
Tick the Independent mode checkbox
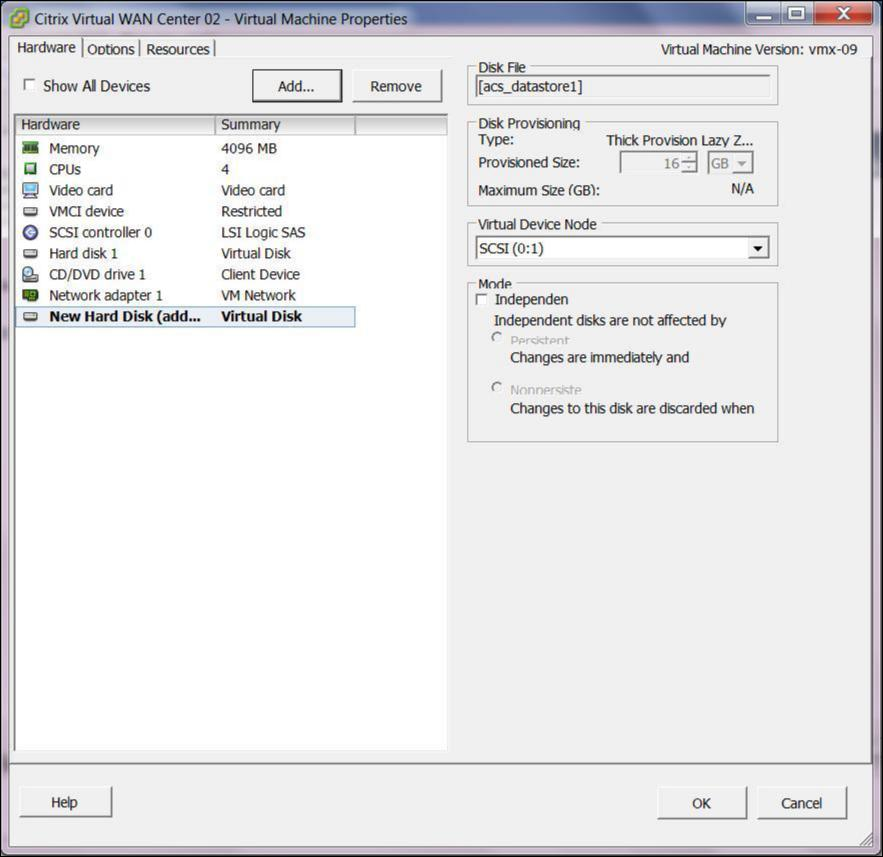[481, 299]
